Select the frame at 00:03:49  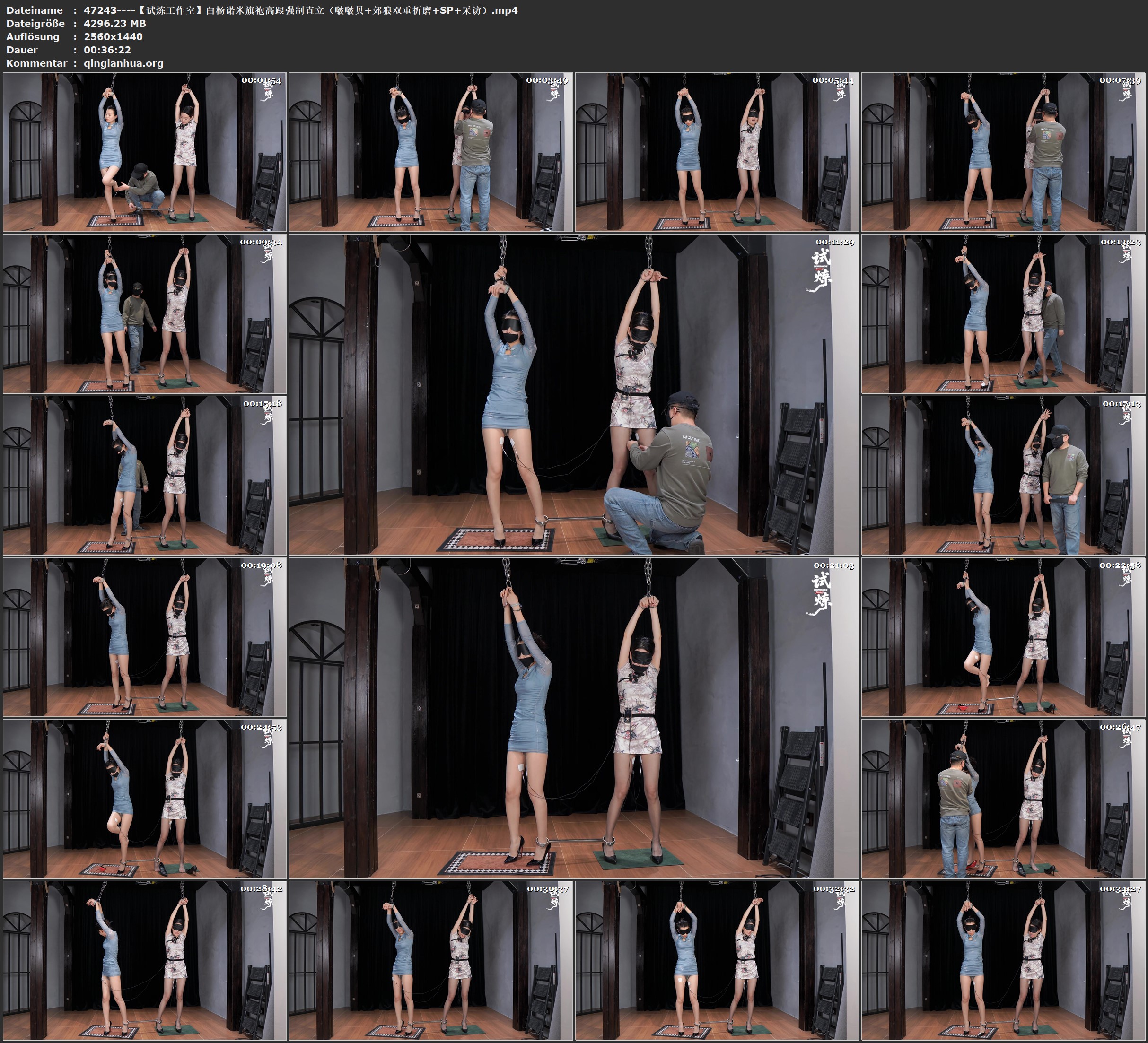click(430, 152)
